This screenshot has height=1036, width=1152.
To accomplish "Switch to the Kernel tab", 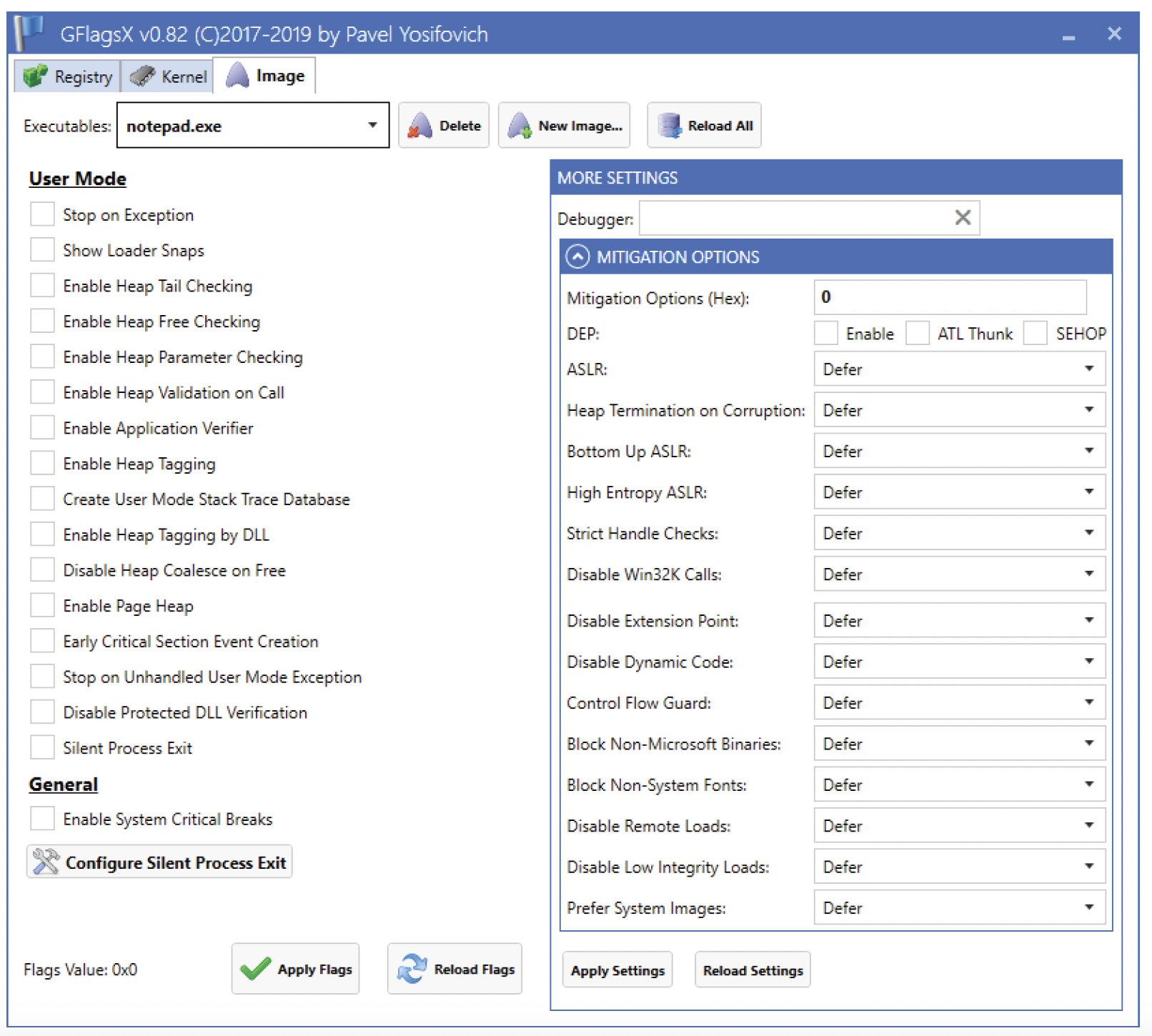I will [x=167, y=76].
